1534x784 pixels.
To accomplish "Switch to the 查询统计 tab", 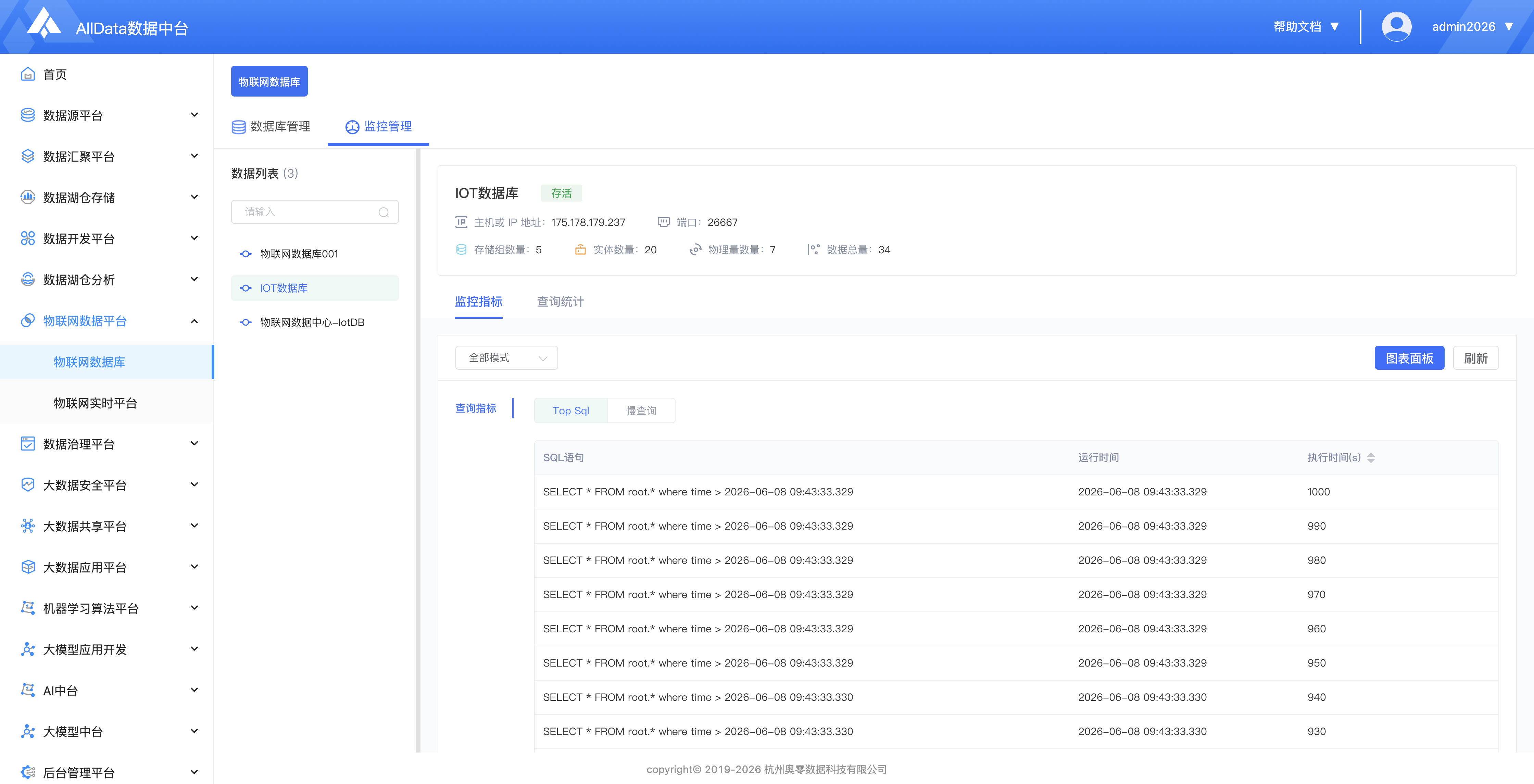I will tap(561, 302).
